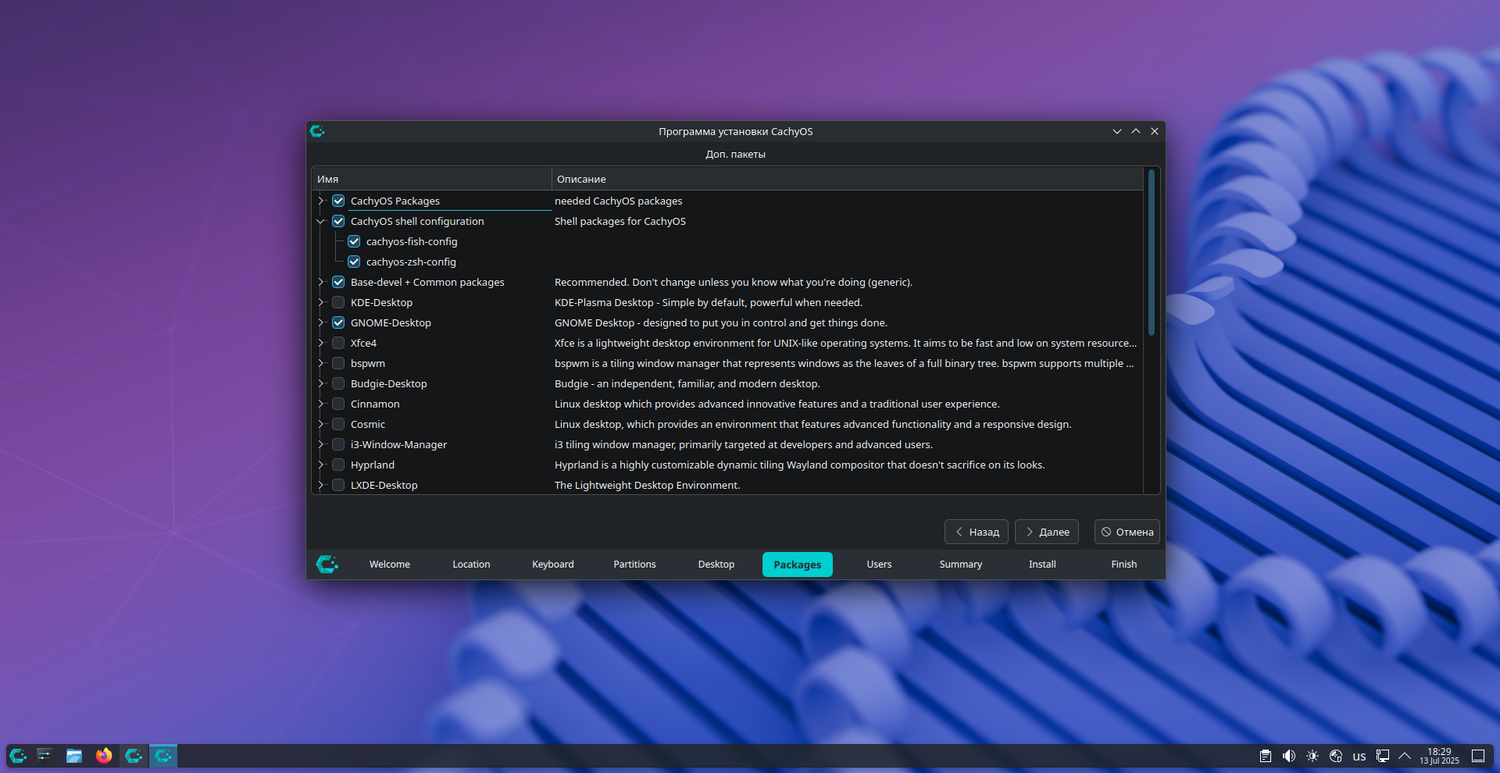This screenshot has width=1500, height=773.
Task: Show hidden system tray icons
Action: pyautogui.click(x=1405, y=756)
